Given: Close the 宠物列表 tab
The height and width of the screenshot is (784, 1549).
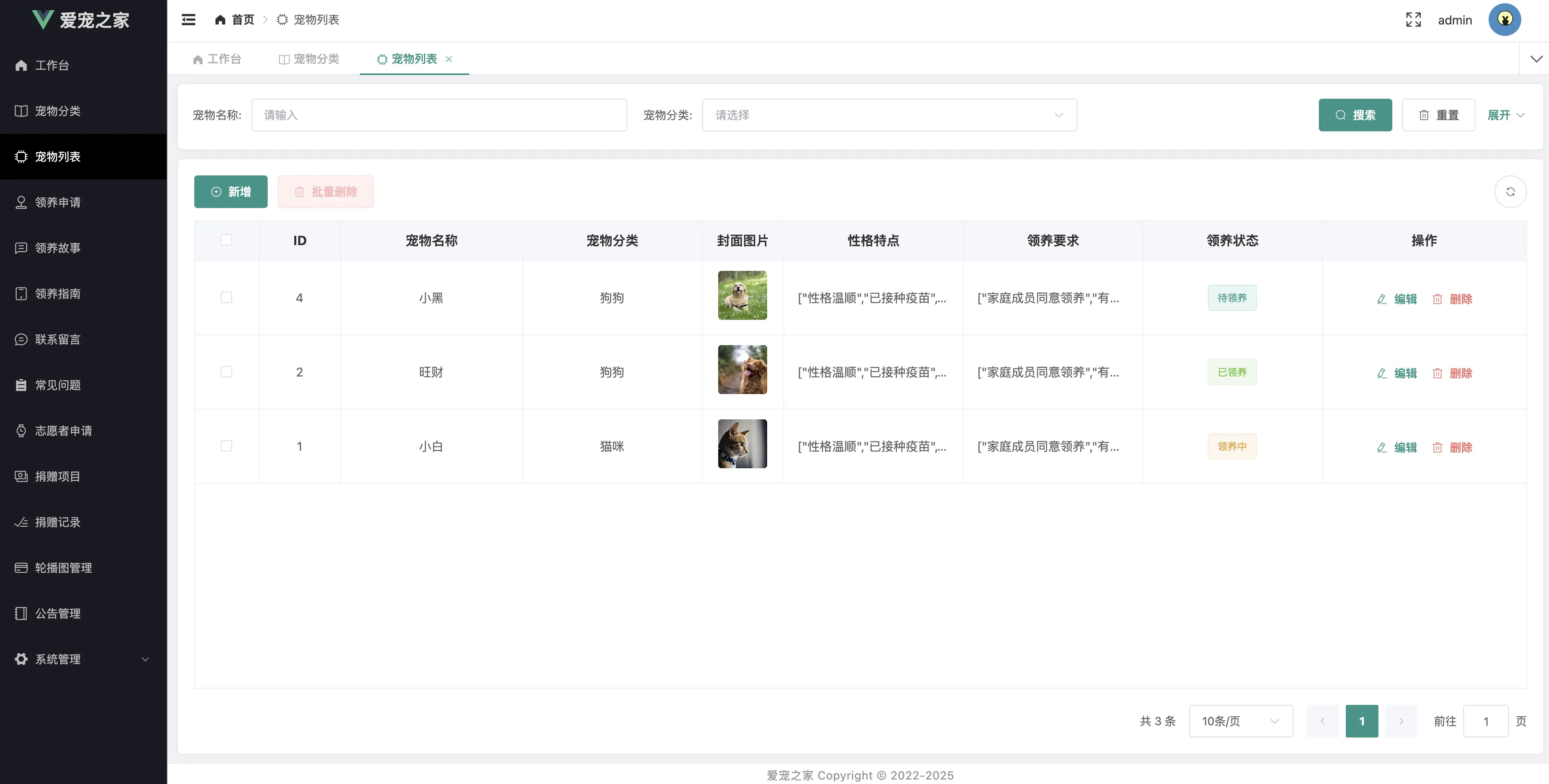Looking at the screenshot, I should [448, 59].
